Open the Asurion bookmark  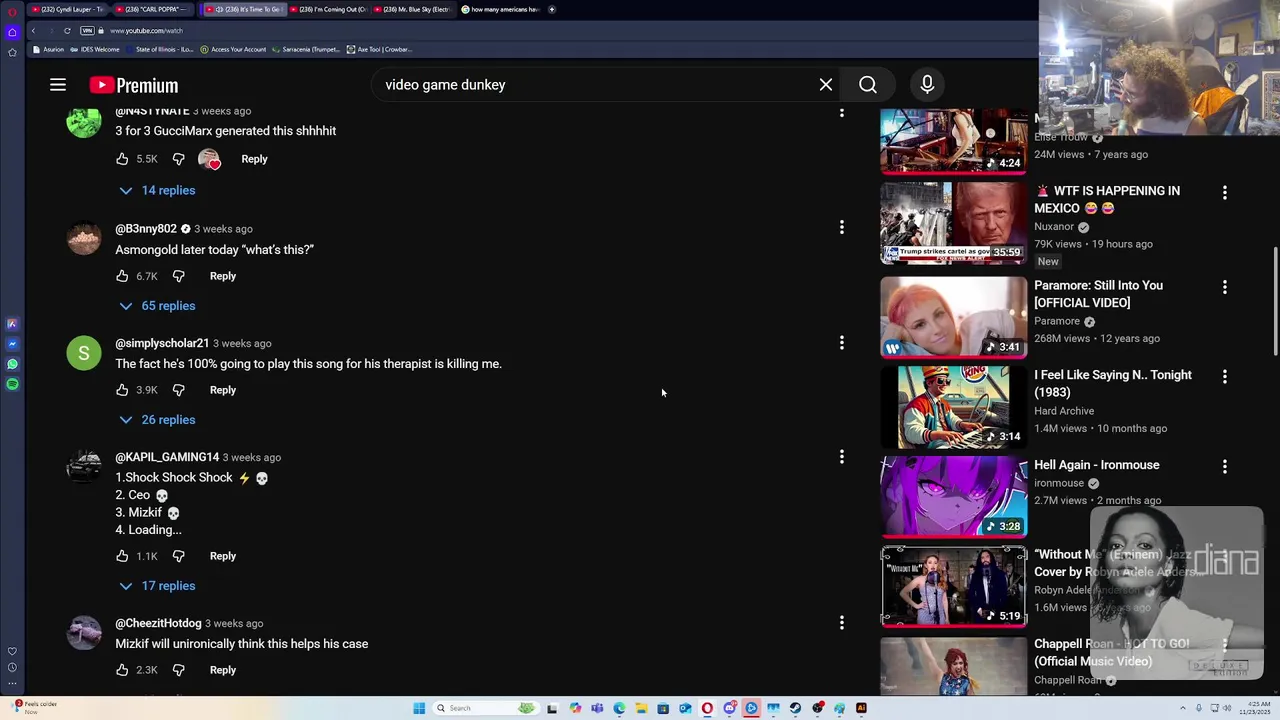click(48, 49)
